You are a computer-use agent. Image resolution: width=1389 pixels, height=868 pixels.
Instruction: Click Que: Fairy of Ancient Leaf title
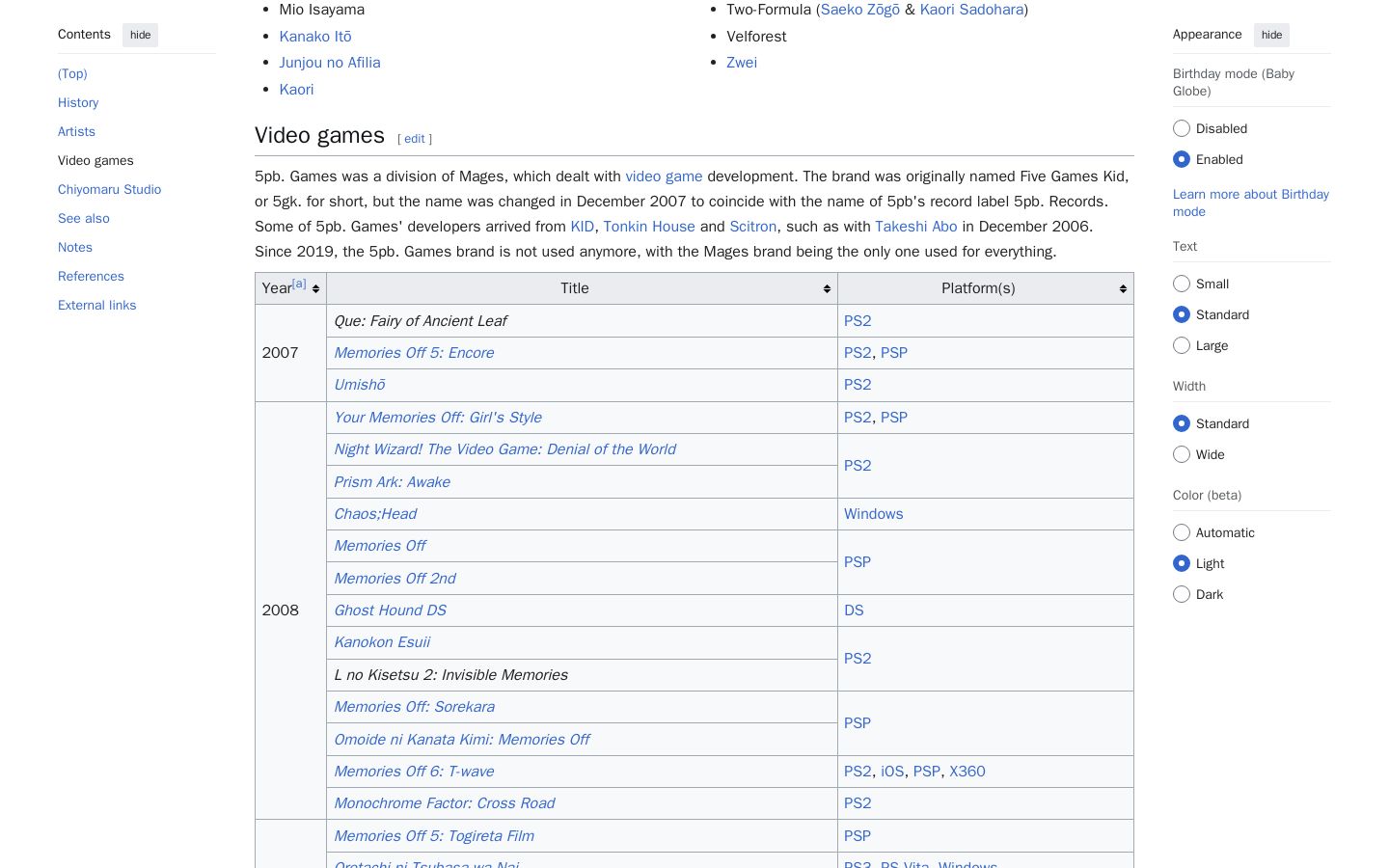[421, 321]
